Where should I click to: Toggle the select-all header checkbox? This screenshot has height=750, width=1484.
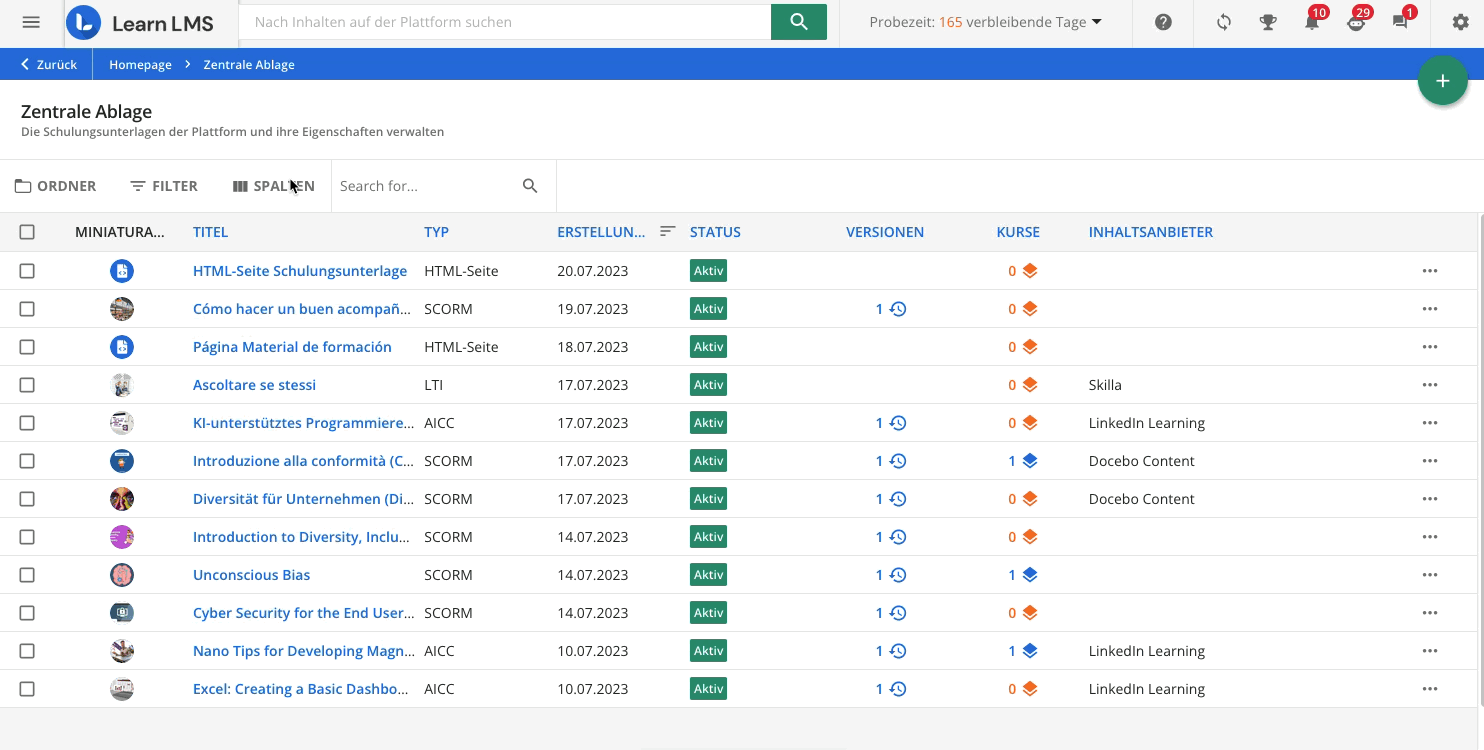[27, 232]
